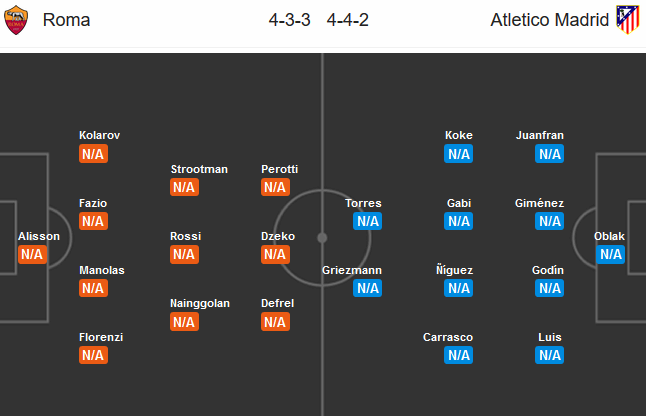
Task: Click Oblak's N/A rating badge
Action: pos(610,254)
